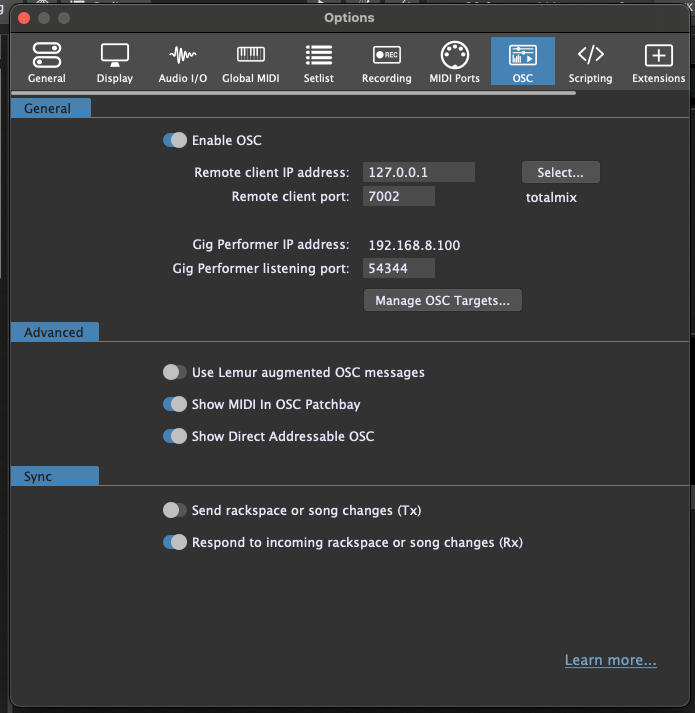Open the Display options tab
The height and width of the screenshot is (713, 695).
pyautogui.click(x=115, y=62)
